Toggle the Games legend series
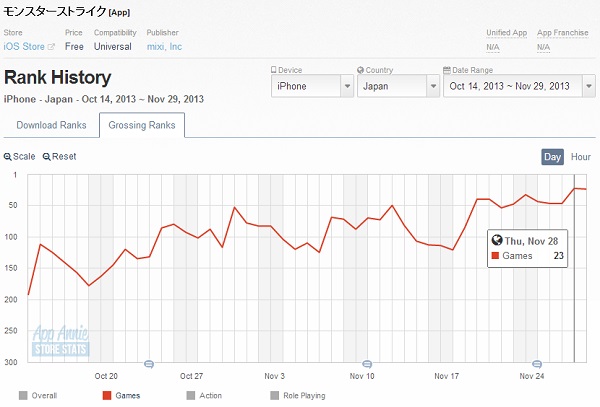This screenshot has height=407, width=600. [108, 395]
